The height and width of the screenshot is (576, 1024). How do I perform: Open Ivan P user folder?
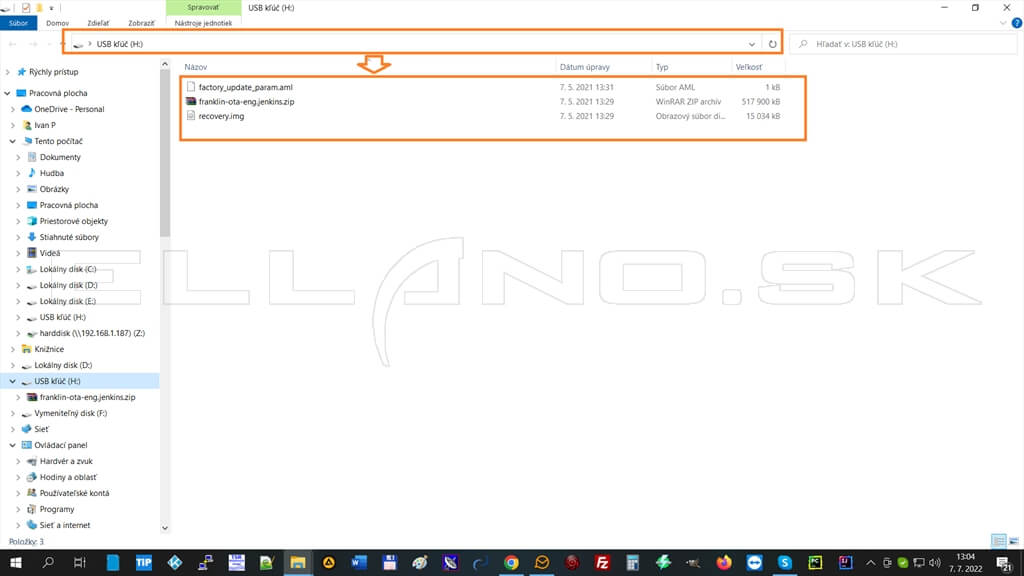coord(44,125)
